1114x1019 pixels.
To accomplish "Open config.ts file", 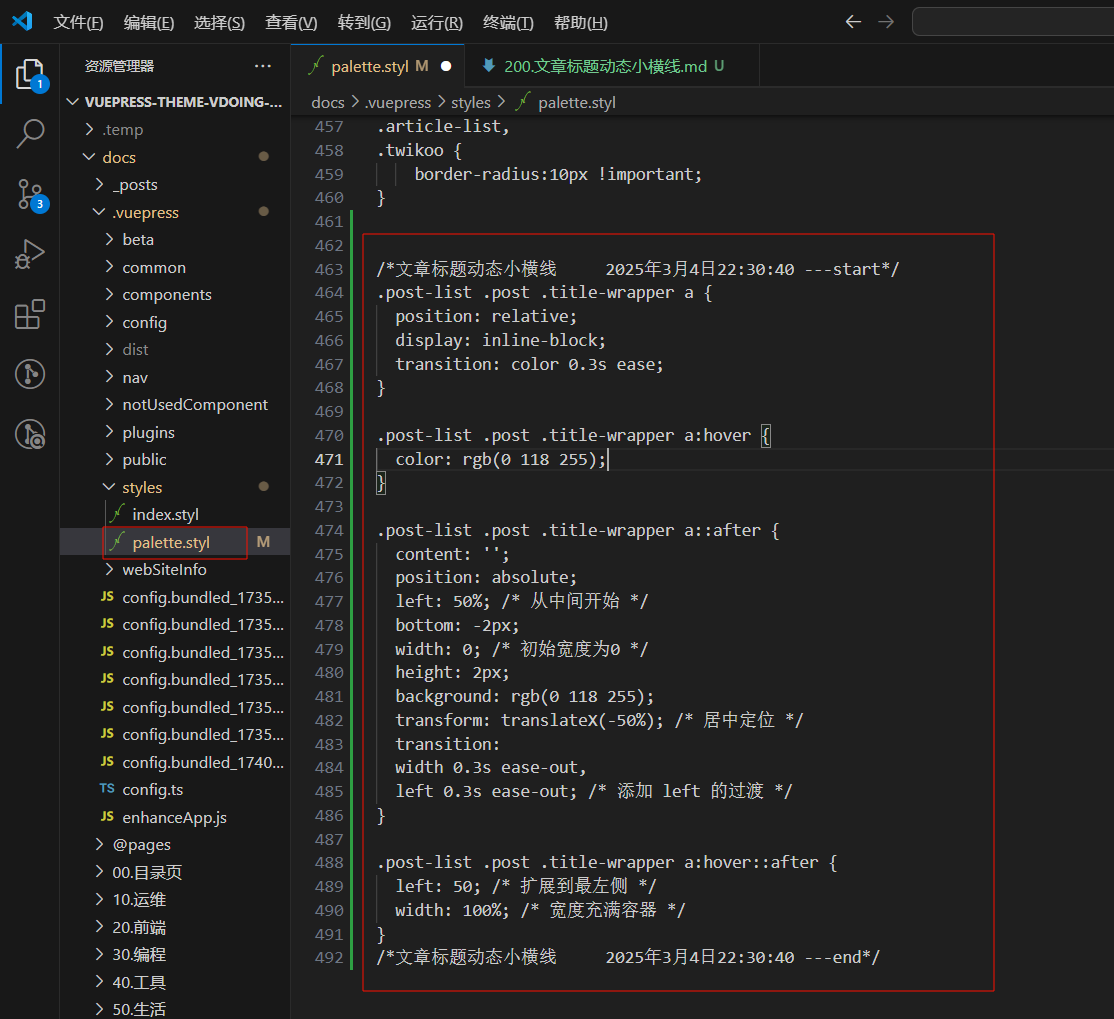I will coord(175,789).
